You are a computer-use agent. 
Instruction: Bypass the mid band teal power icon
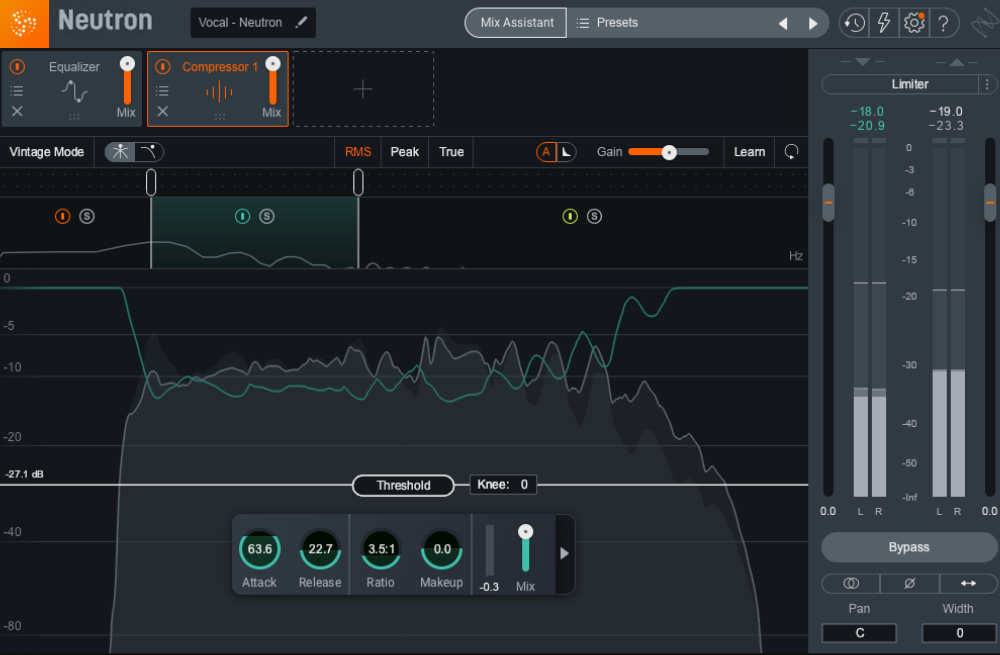click(x=242, y=216)
